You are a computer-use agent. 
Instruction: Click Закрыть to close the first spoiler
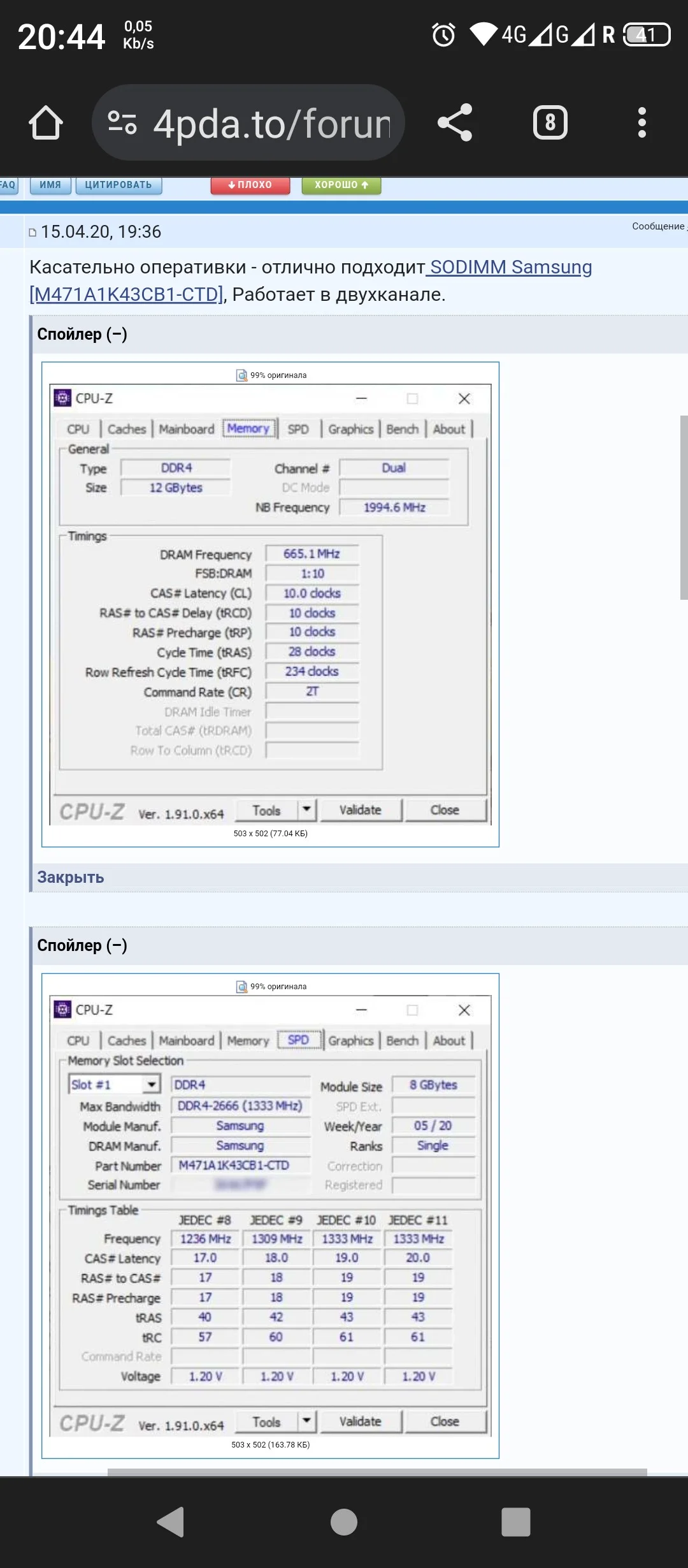pos(71,877)
